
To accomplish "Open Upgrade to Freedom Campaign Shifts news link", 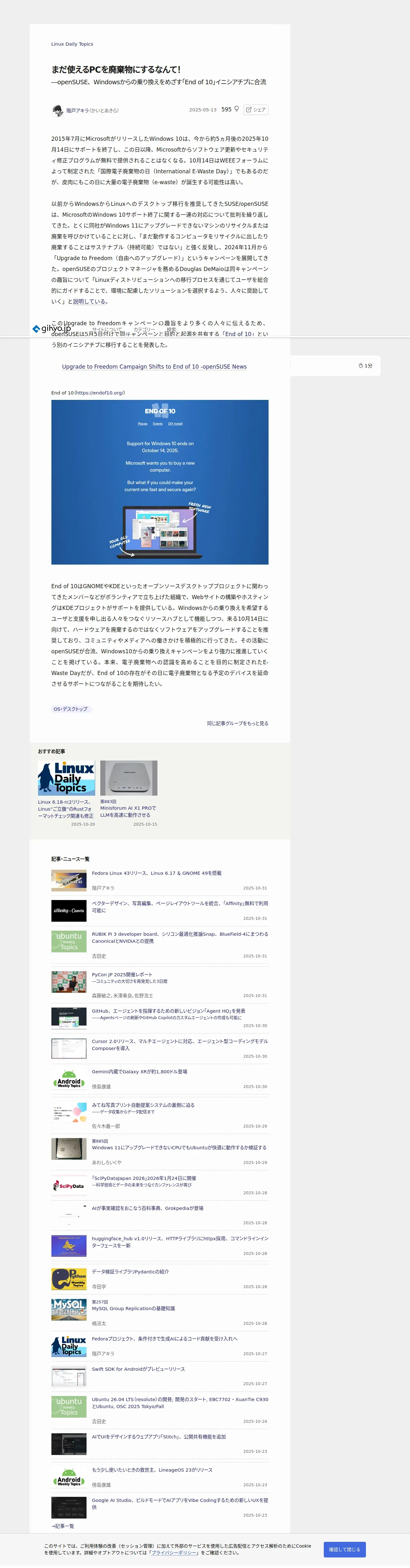I will (154, 366).
